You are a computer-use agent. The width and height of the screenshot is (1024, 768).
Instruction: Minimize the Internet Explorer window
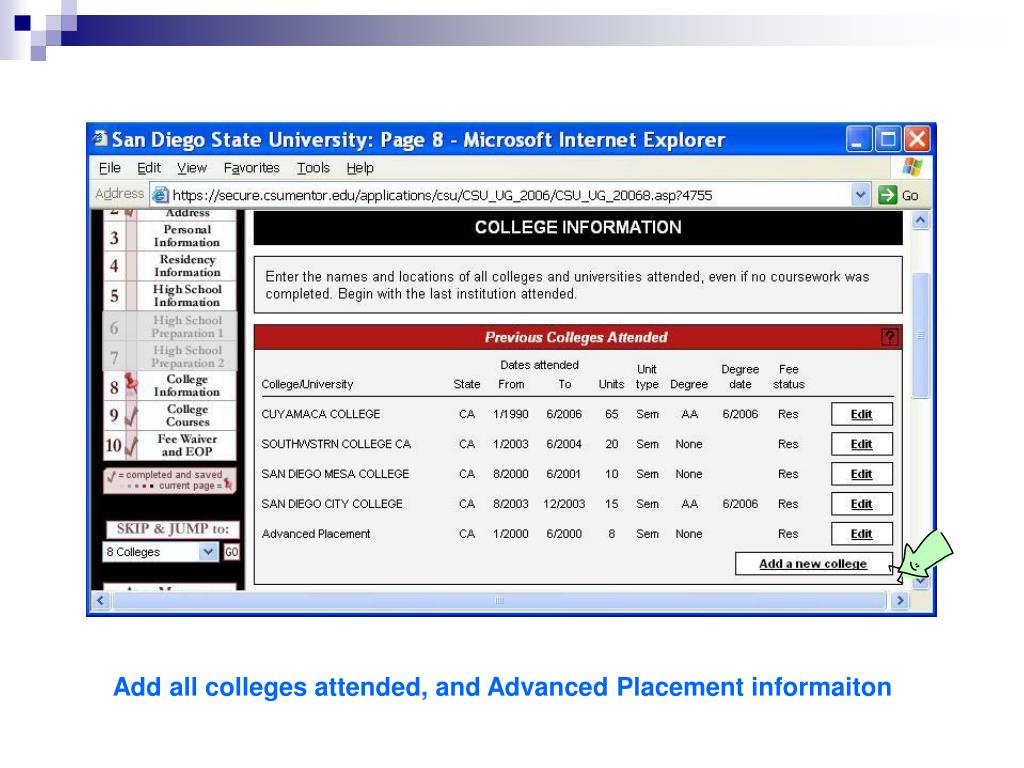[x=858, y=139]
